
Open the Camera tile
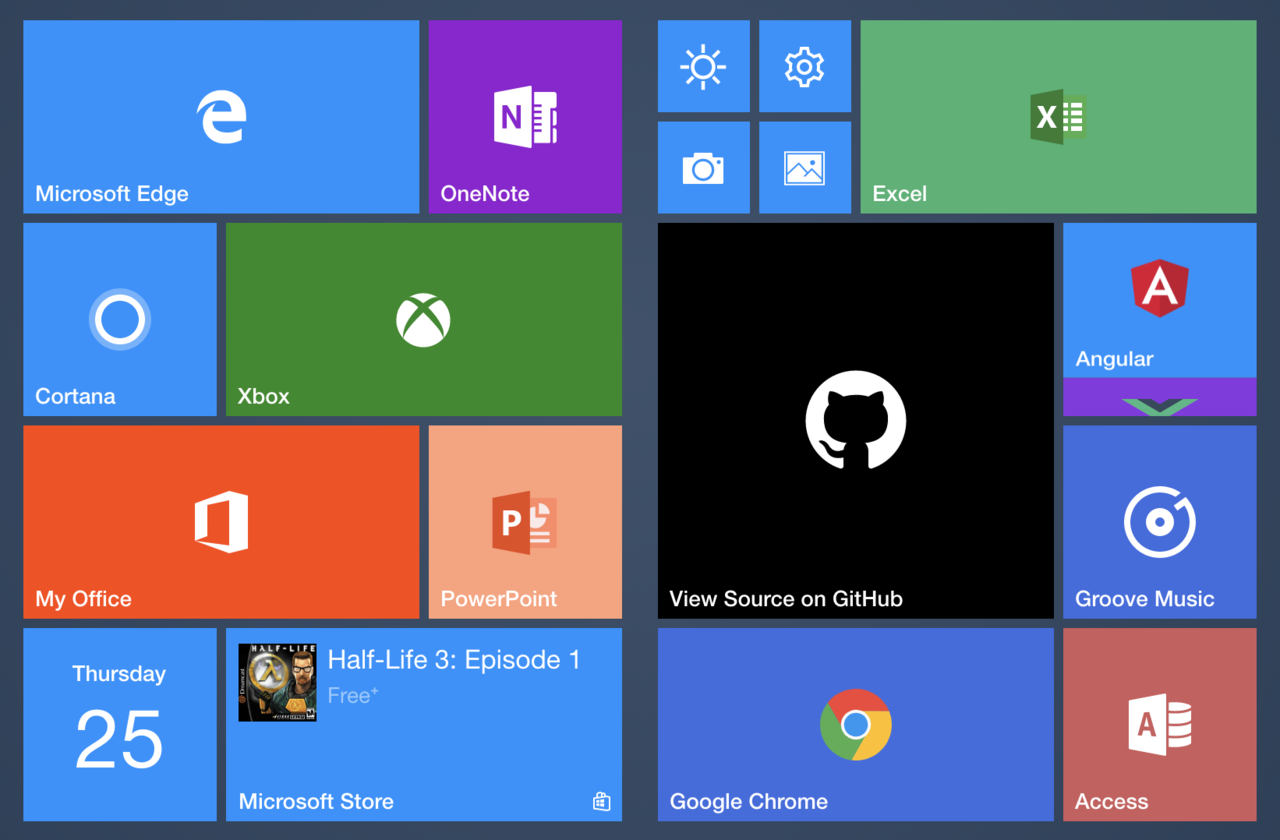tap(703, 168)
